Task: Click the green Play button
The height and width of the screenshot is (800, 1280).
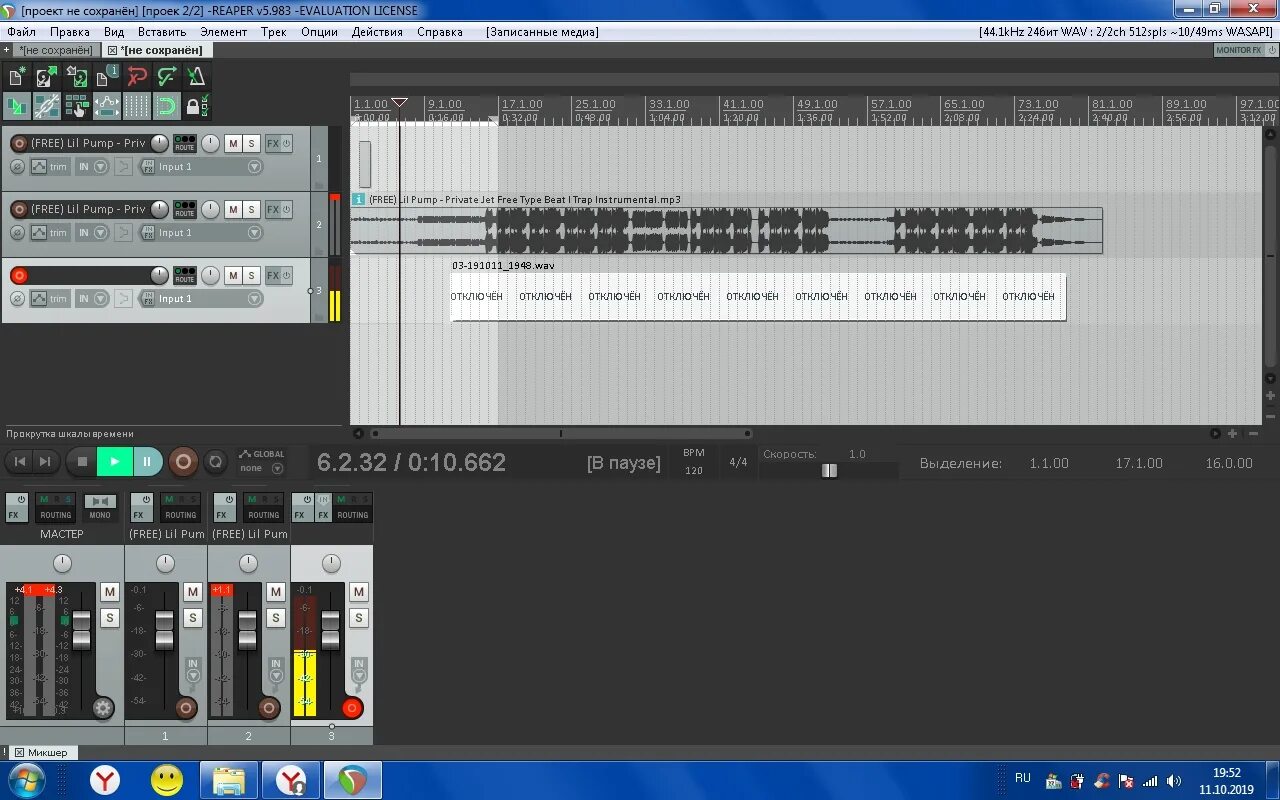Action: (x=114, y=462)
